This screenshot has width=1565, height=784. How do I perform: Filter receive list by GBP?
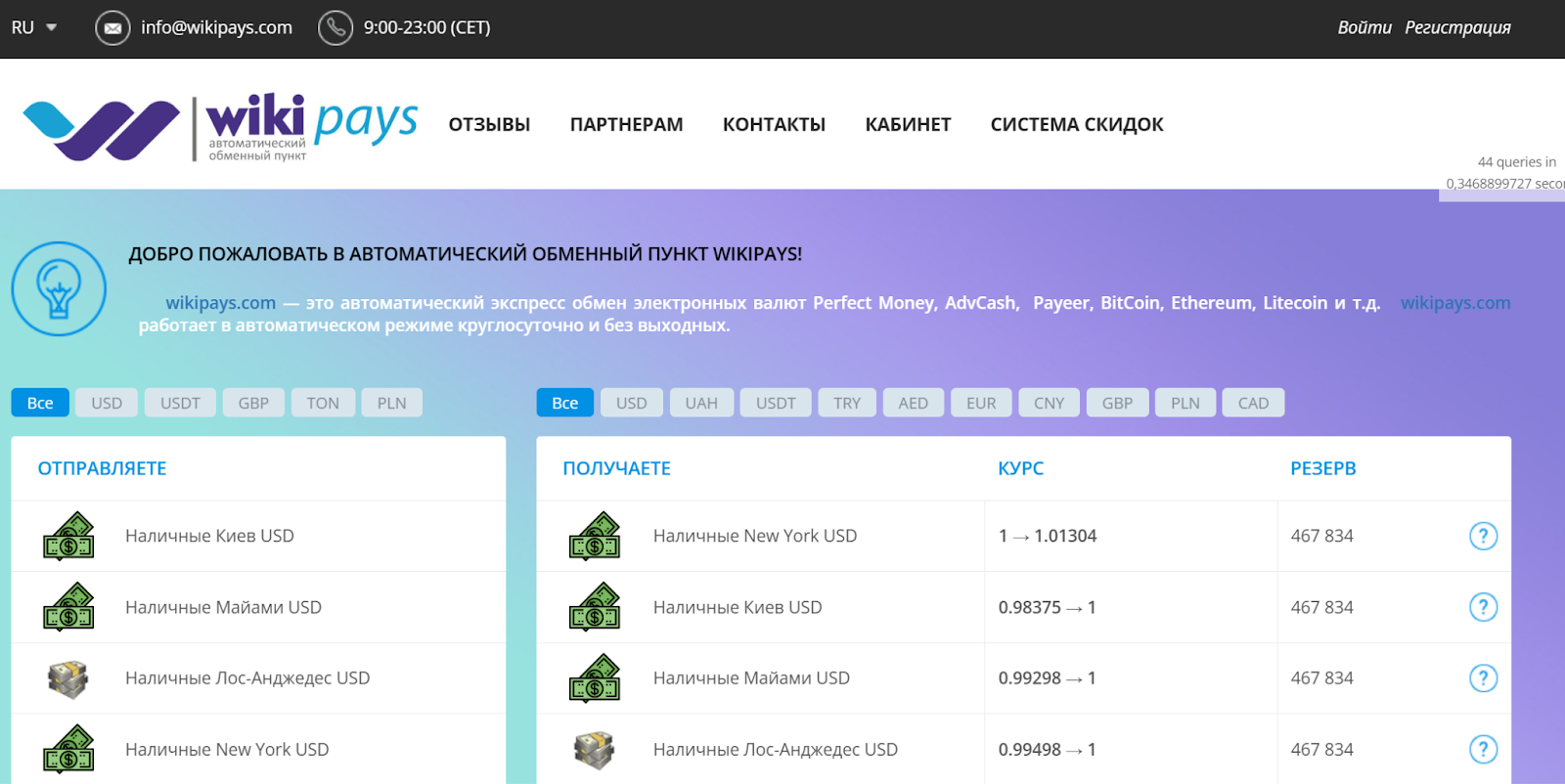(1117, 403)
